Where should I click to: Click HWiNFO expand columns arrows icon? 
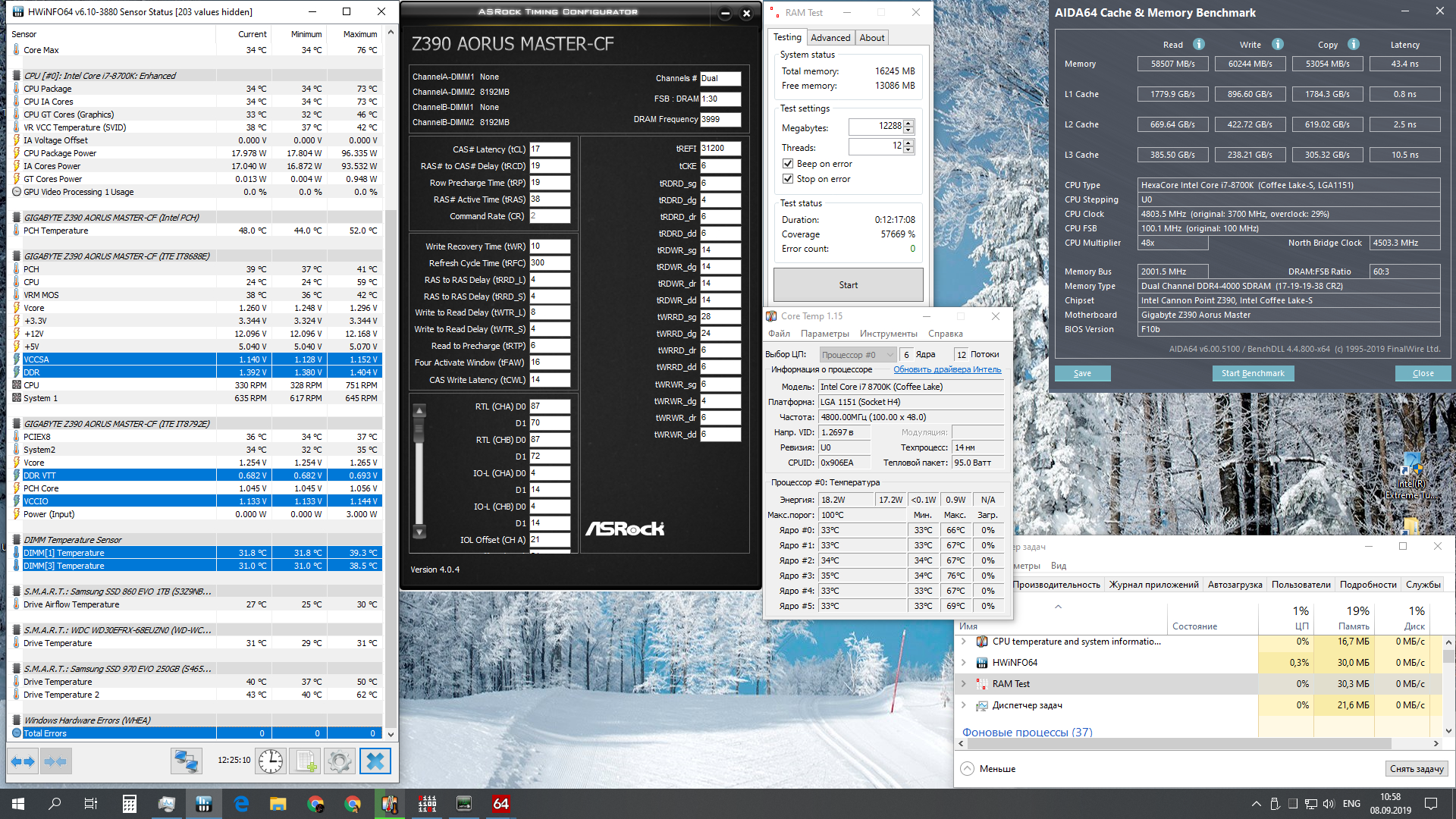23,761
